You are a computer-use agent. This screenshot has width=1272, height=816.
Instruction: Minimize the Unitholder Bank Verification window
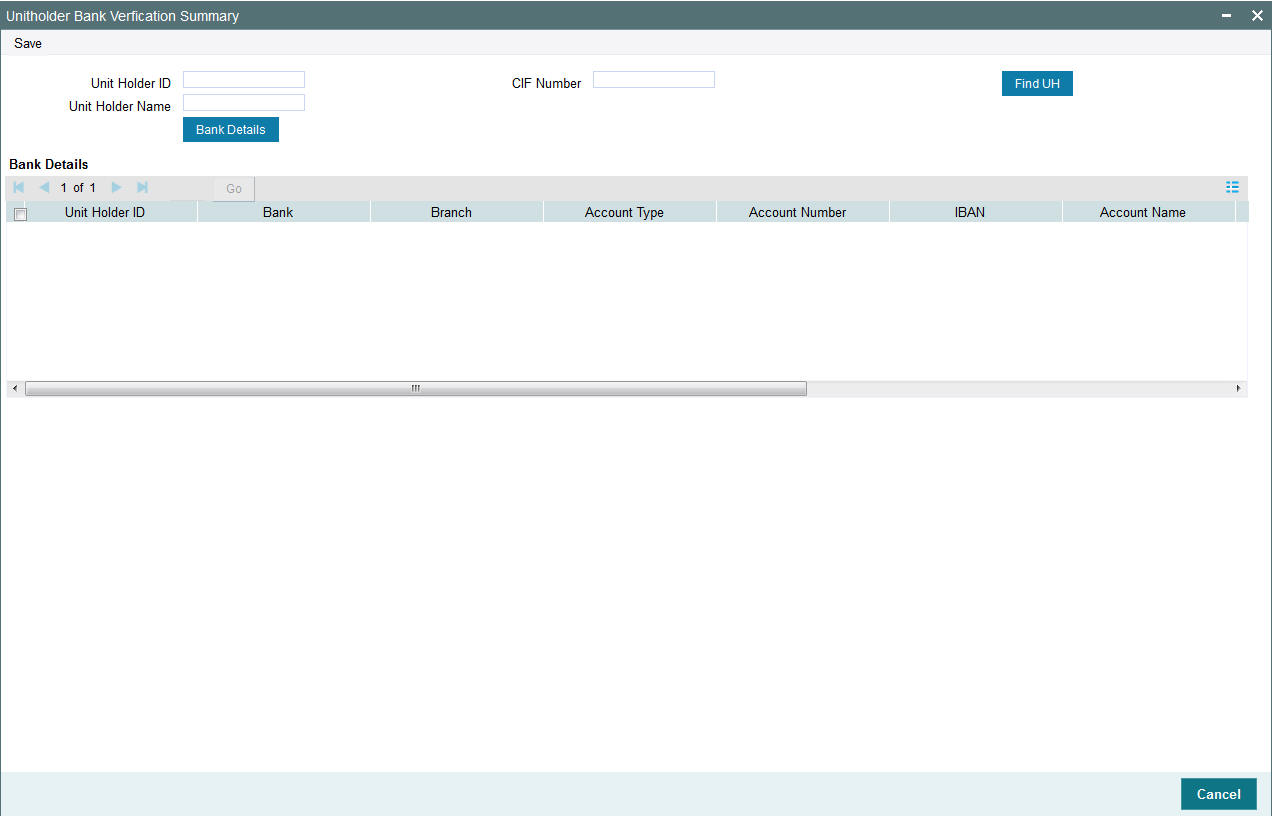1227,16
